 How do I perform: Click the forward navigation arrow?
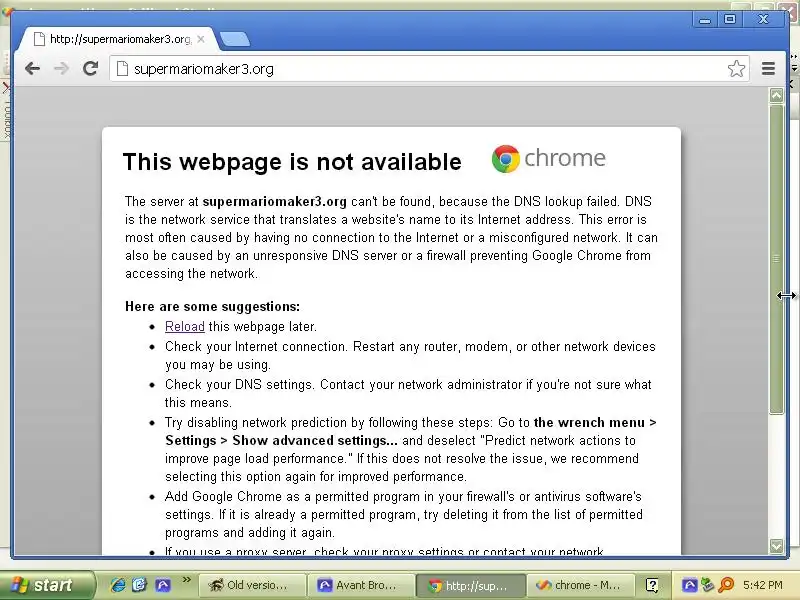[61, 68]
